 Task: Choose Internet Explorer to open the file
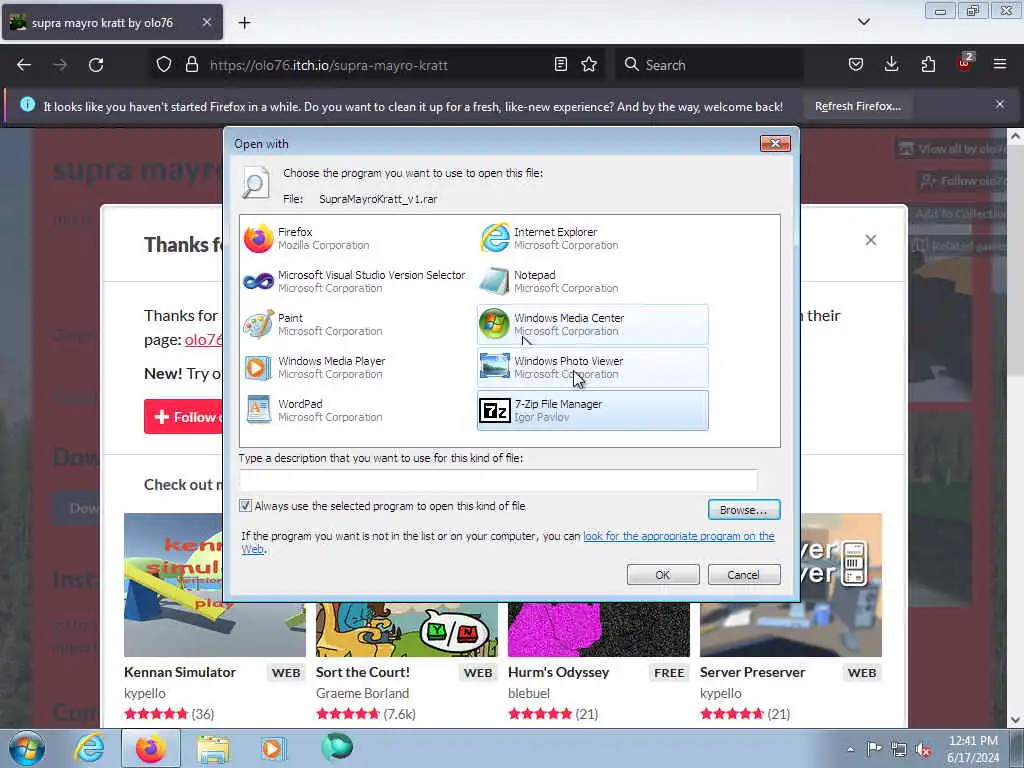(x=592, y=238)
